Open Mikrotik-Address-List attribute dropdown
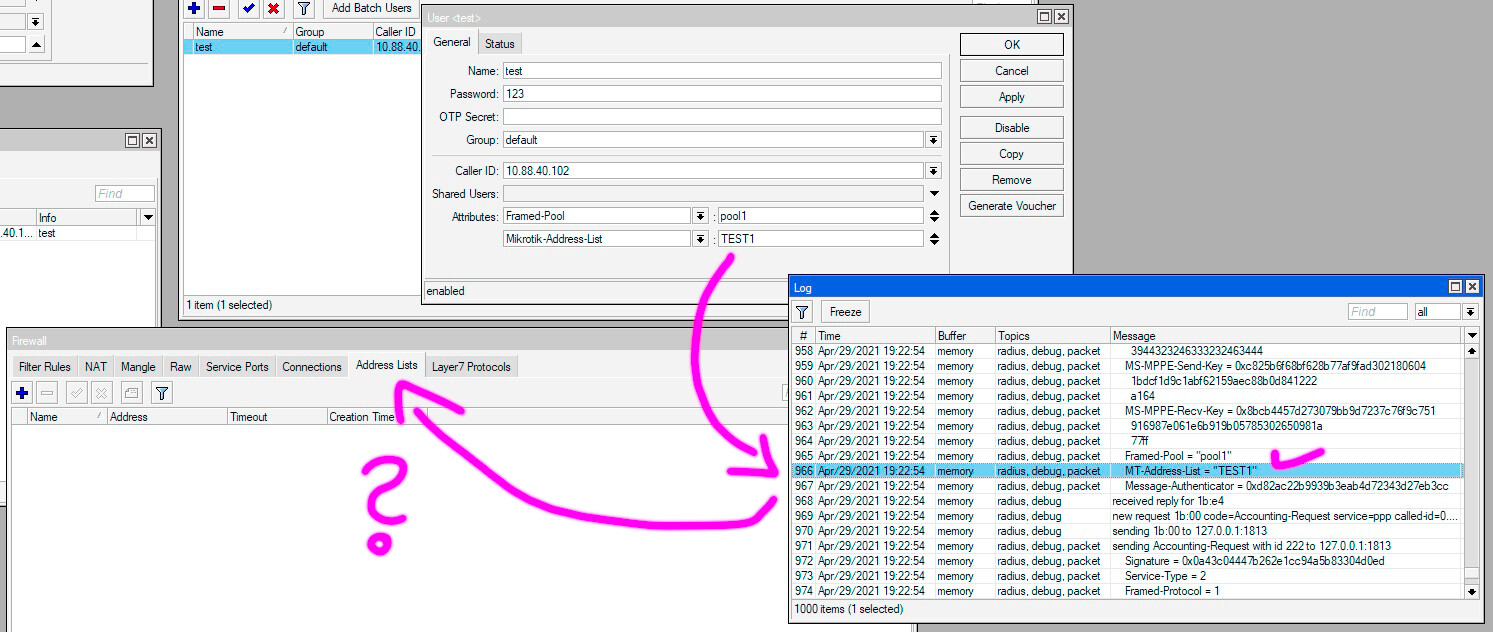 (x=700, y=239)
